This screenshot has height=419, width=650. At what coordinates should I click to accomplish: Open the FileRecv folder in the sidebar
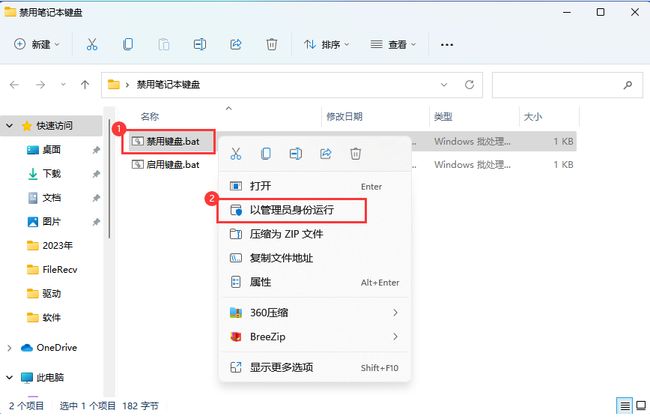[52, 269]
